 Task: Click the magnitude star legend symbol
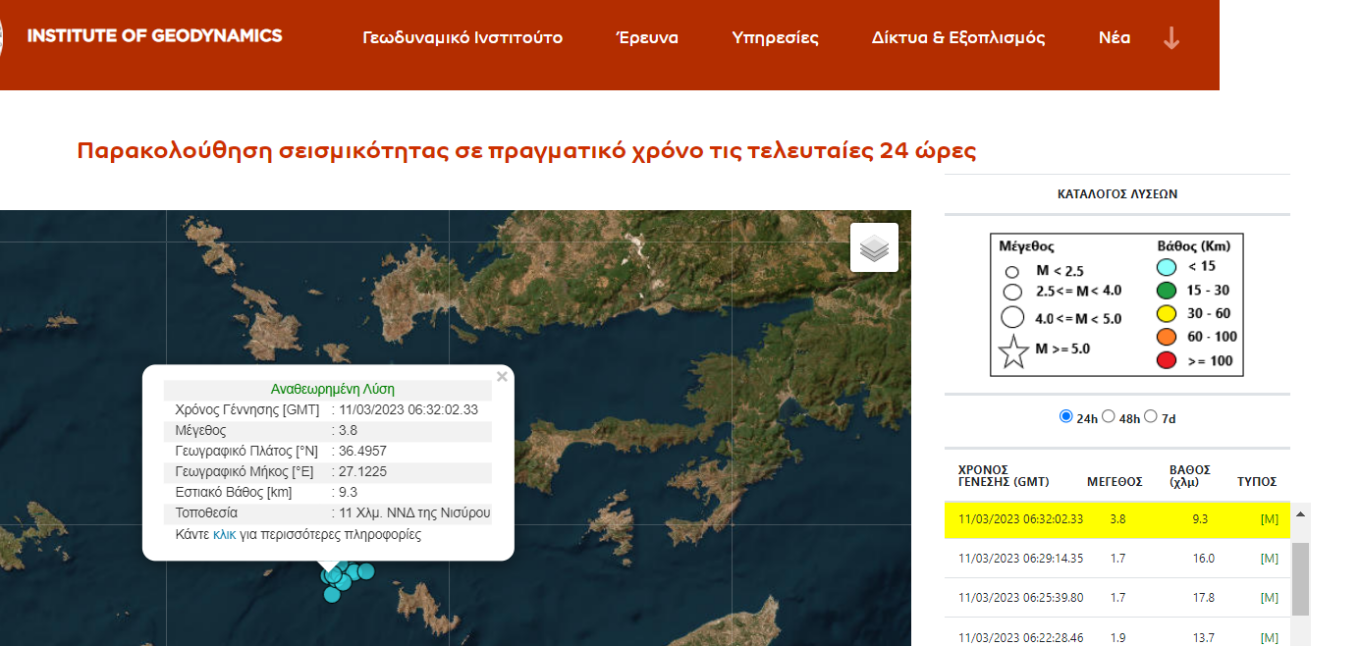(x=1013, y=351)
